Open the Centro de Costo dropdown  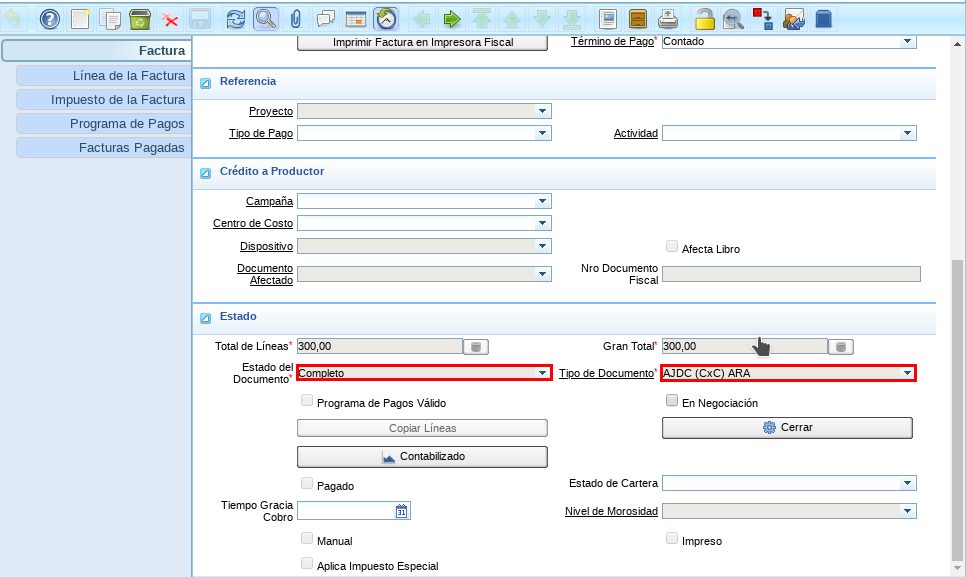[x=542, y=224]
